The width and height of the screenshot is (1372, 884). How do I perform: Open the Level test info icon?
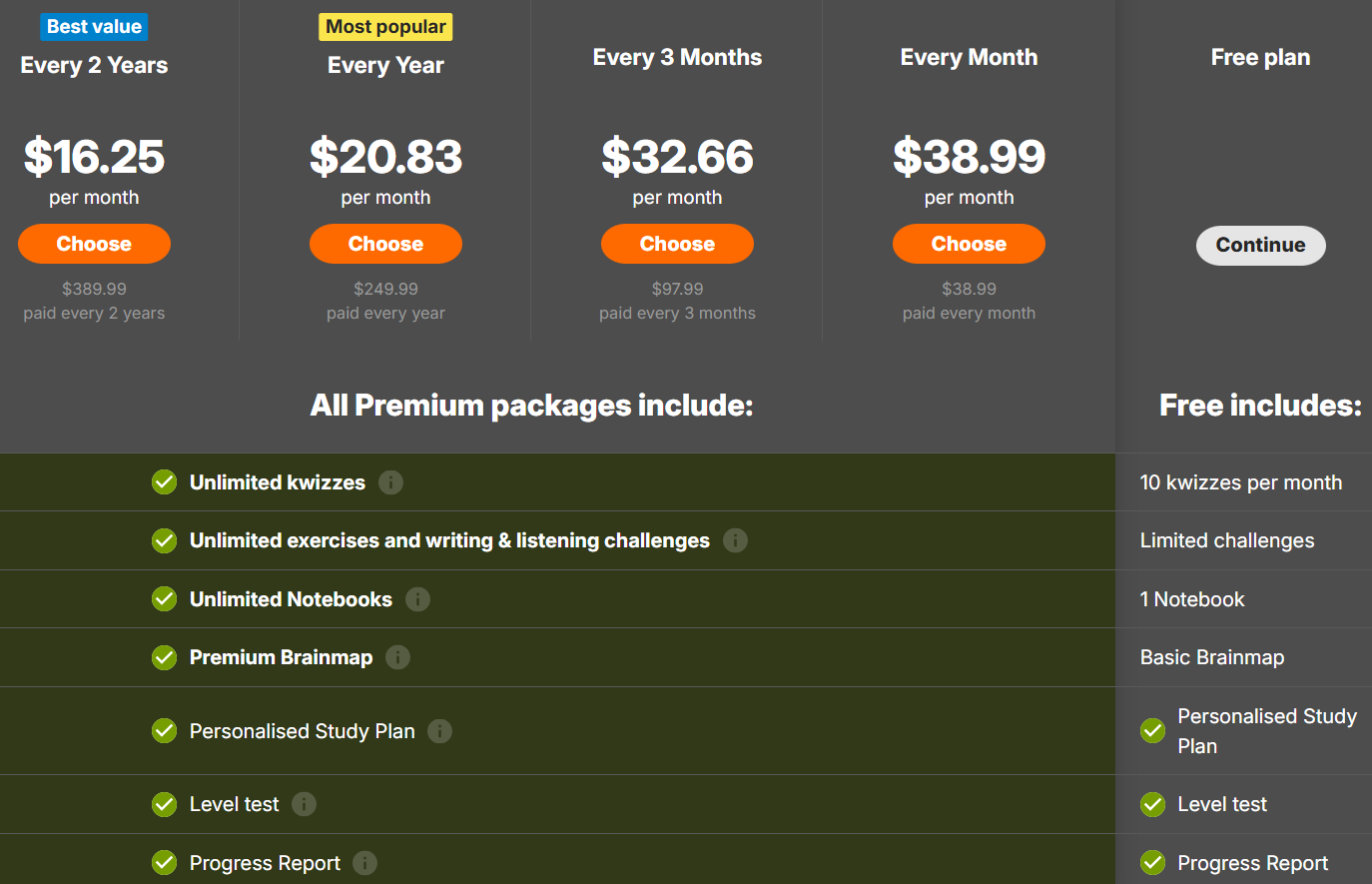click(304, 804)
